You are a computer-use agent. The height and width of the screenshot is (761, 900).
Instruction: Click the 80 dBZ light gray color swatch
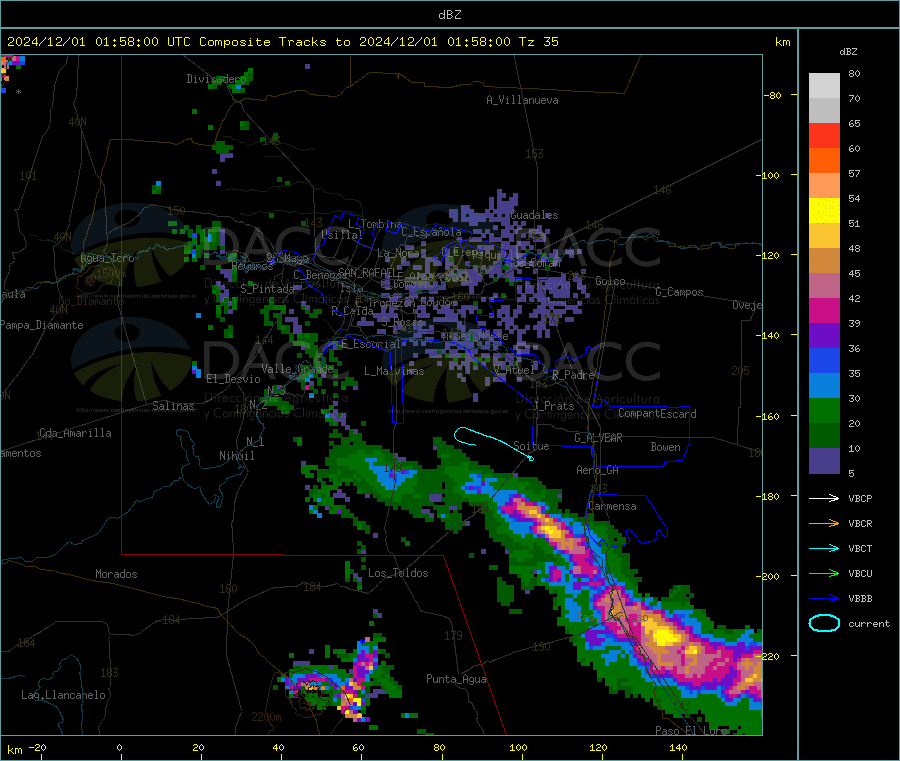(x=824, y=86)
